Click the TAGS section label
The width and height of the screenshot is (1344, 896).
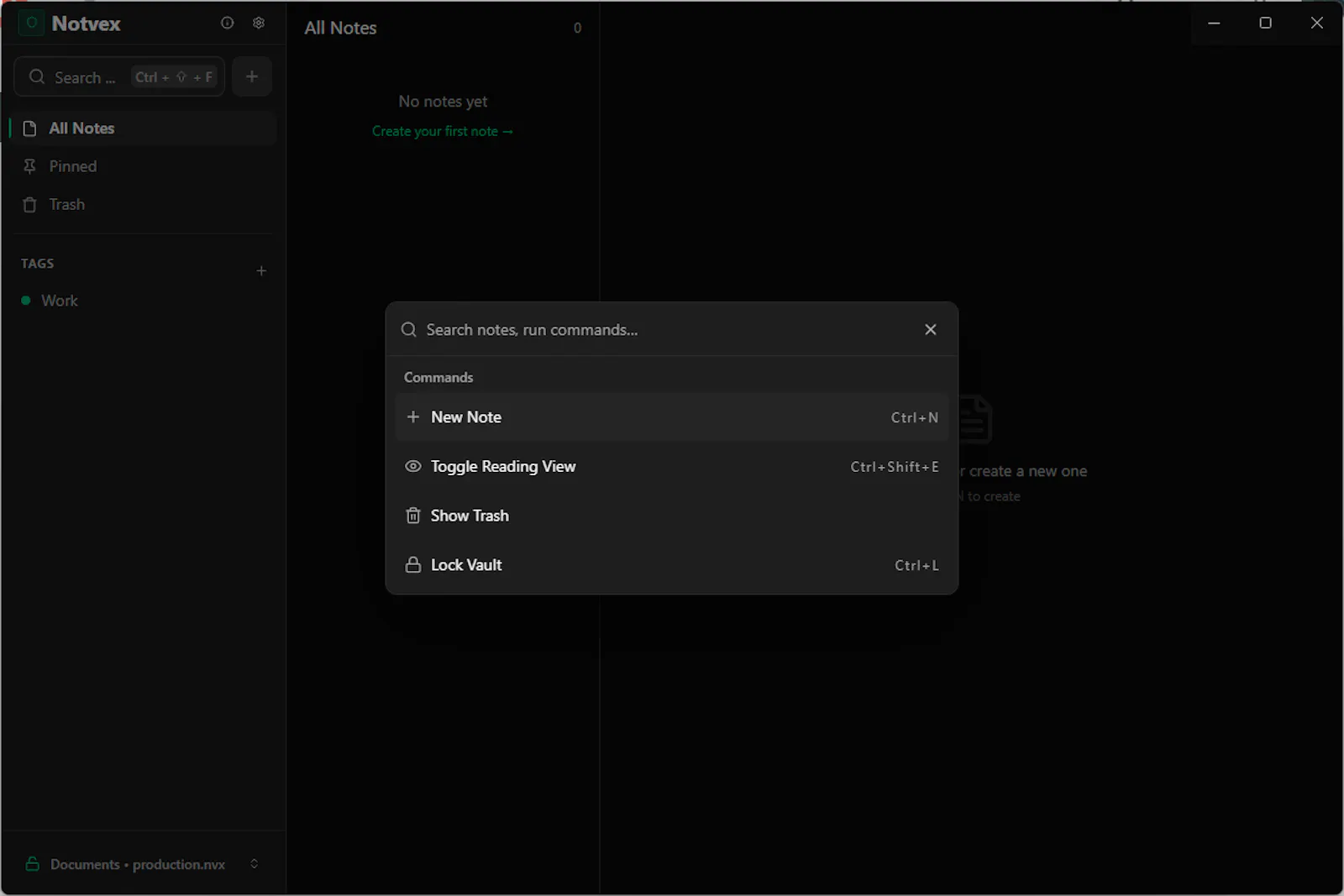pyautogui.click(x=37, y=264)
